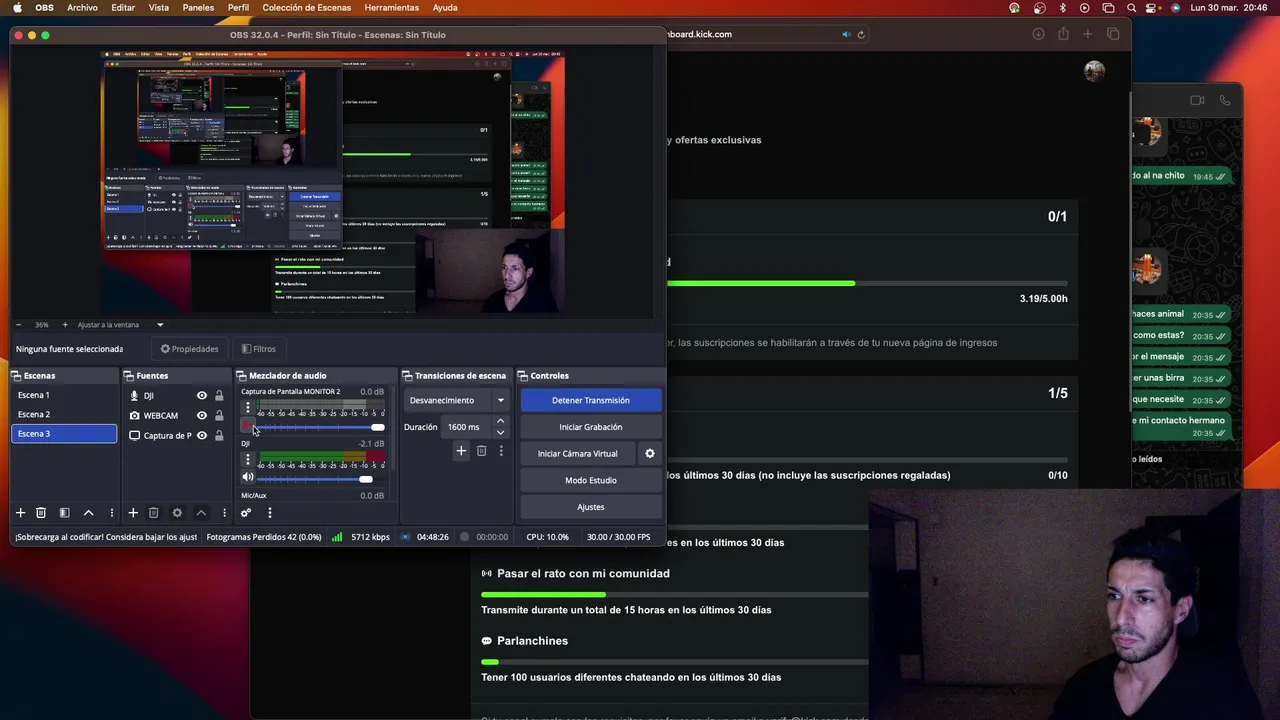1280x720 pixels.
Task: Click the Duración 1600 ms field
Action: click(466, 427)
